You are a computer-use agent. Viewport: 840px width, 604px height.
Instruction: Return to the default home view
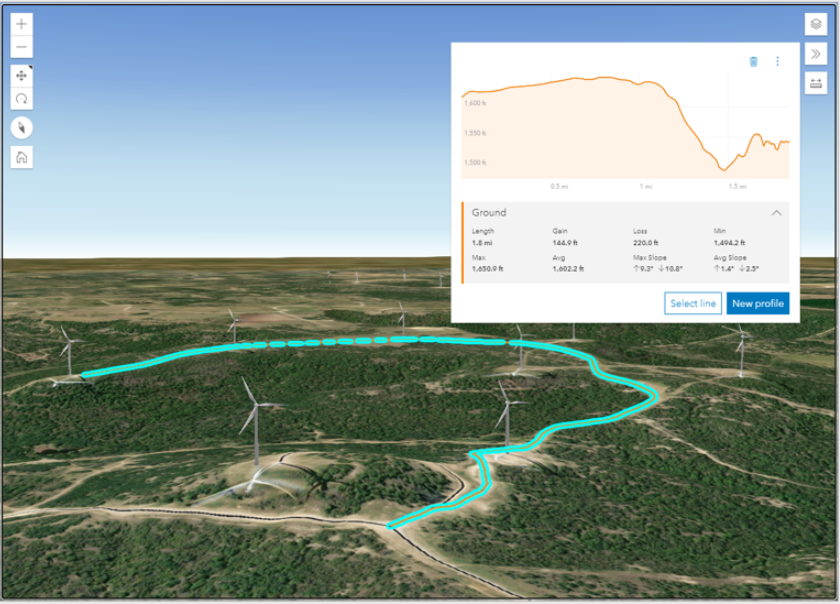point(21,157)
